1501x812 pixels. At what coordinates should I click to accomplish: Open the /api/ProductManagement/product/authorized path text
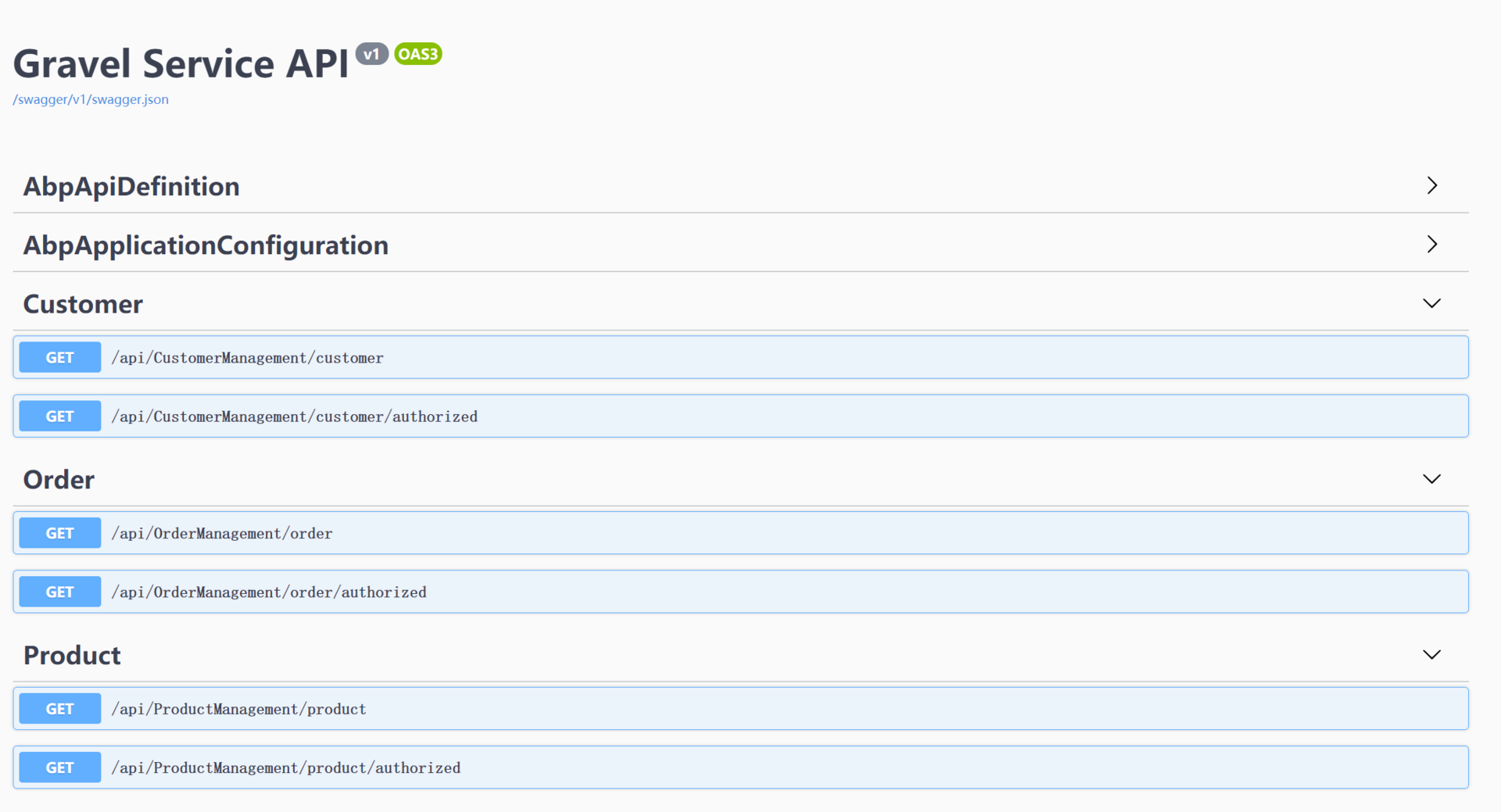285,768
